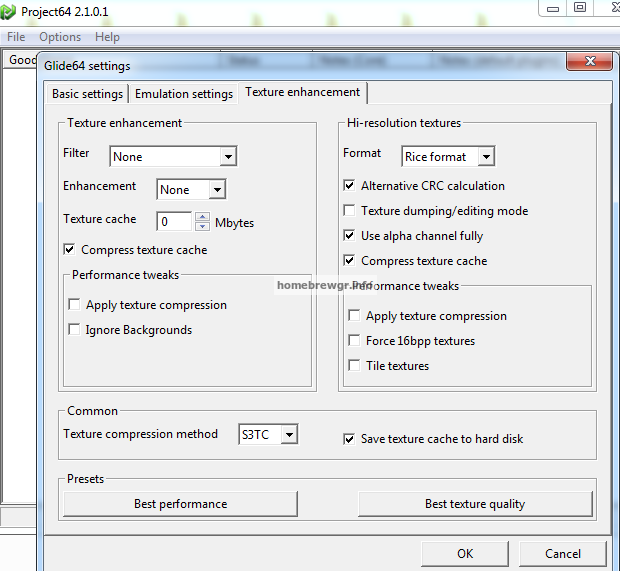The height and width of the screenshot is (571, 620).
Task: Open the Texture compression method dropdown
Action: coord(289,435)
